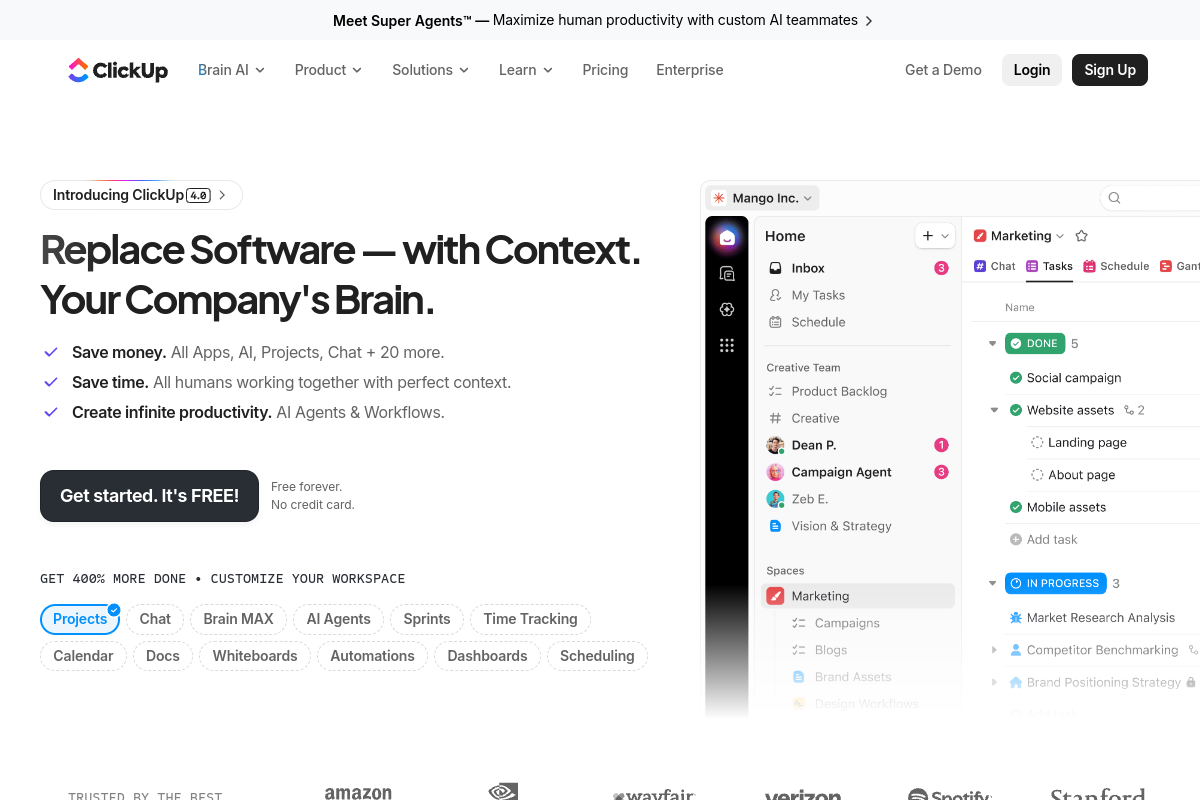Select the AI Agents feature chip
Image resolution: width=1200 pixels, height=800 pixels.
tap(338, 619)
